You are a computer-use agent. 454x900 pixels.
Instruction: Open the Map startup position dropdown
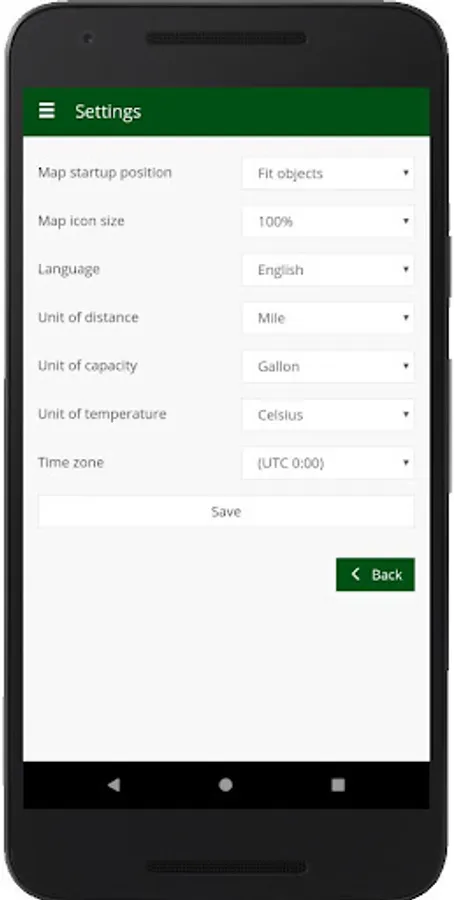(328, 173)
